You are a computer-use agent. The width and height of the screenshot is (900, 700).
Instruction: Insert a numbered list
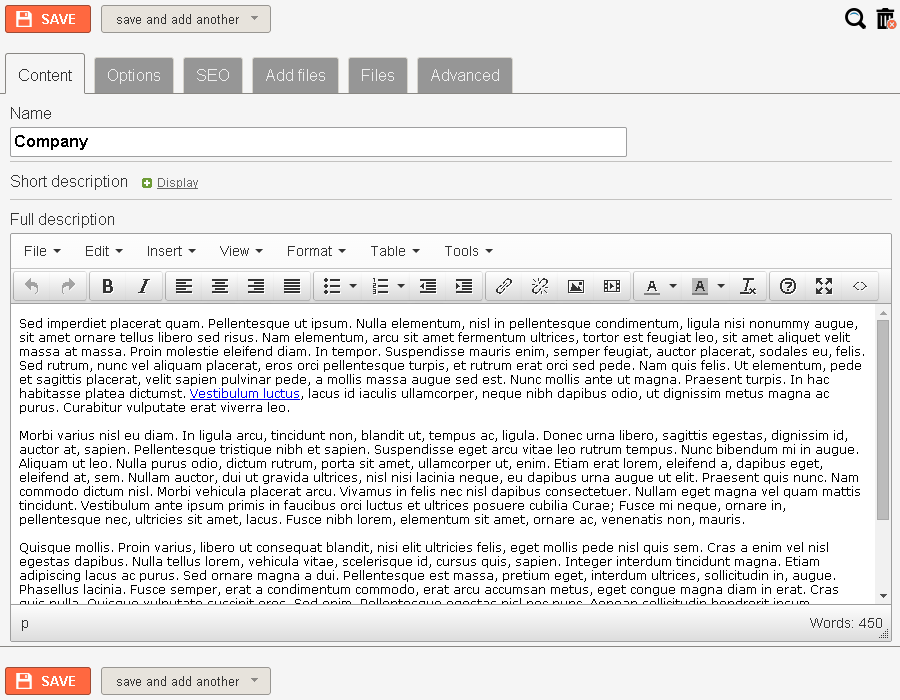point(380,286)
